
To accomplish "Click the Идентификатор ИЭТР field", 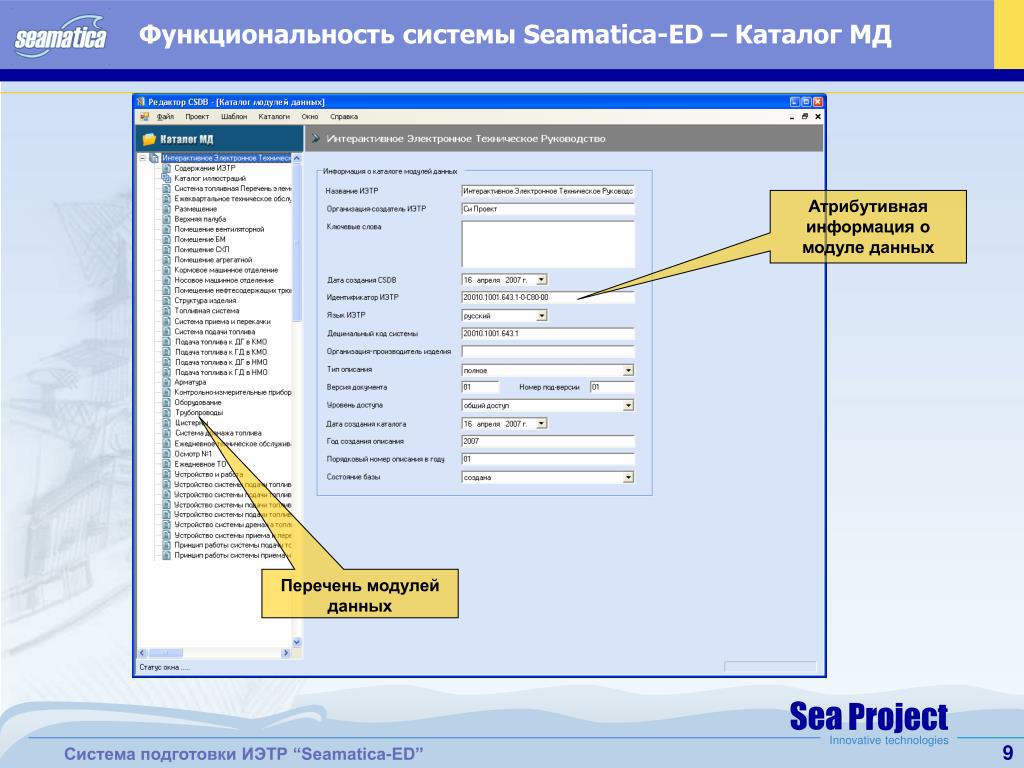I will pyautogui.click(x=548, y=297).
